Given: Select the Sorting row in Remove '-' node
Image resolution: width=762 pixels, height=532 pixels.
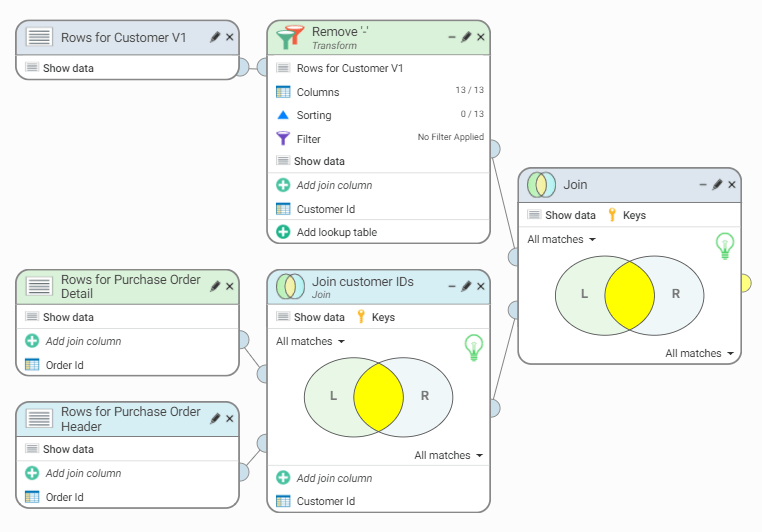Looking at the screenshot, I should (313, 115).
